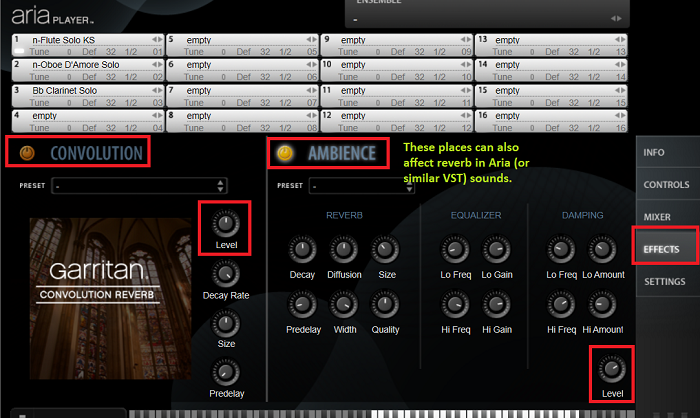Toggle the Convolution power button
The image size is (700, 418).
click(27, 153)
